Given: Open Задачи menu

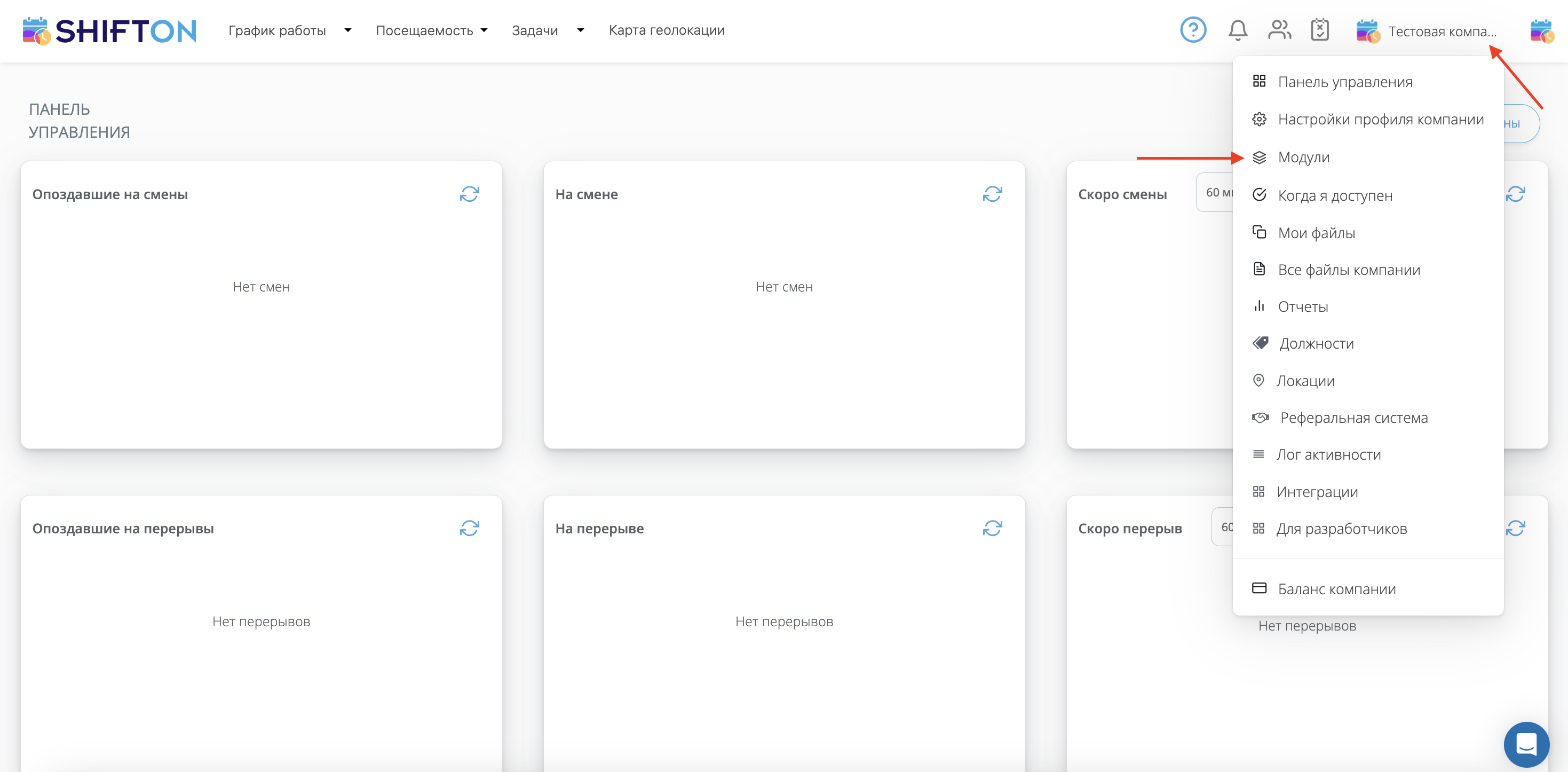Looking at the screenshot, I should tap(534, 30).
